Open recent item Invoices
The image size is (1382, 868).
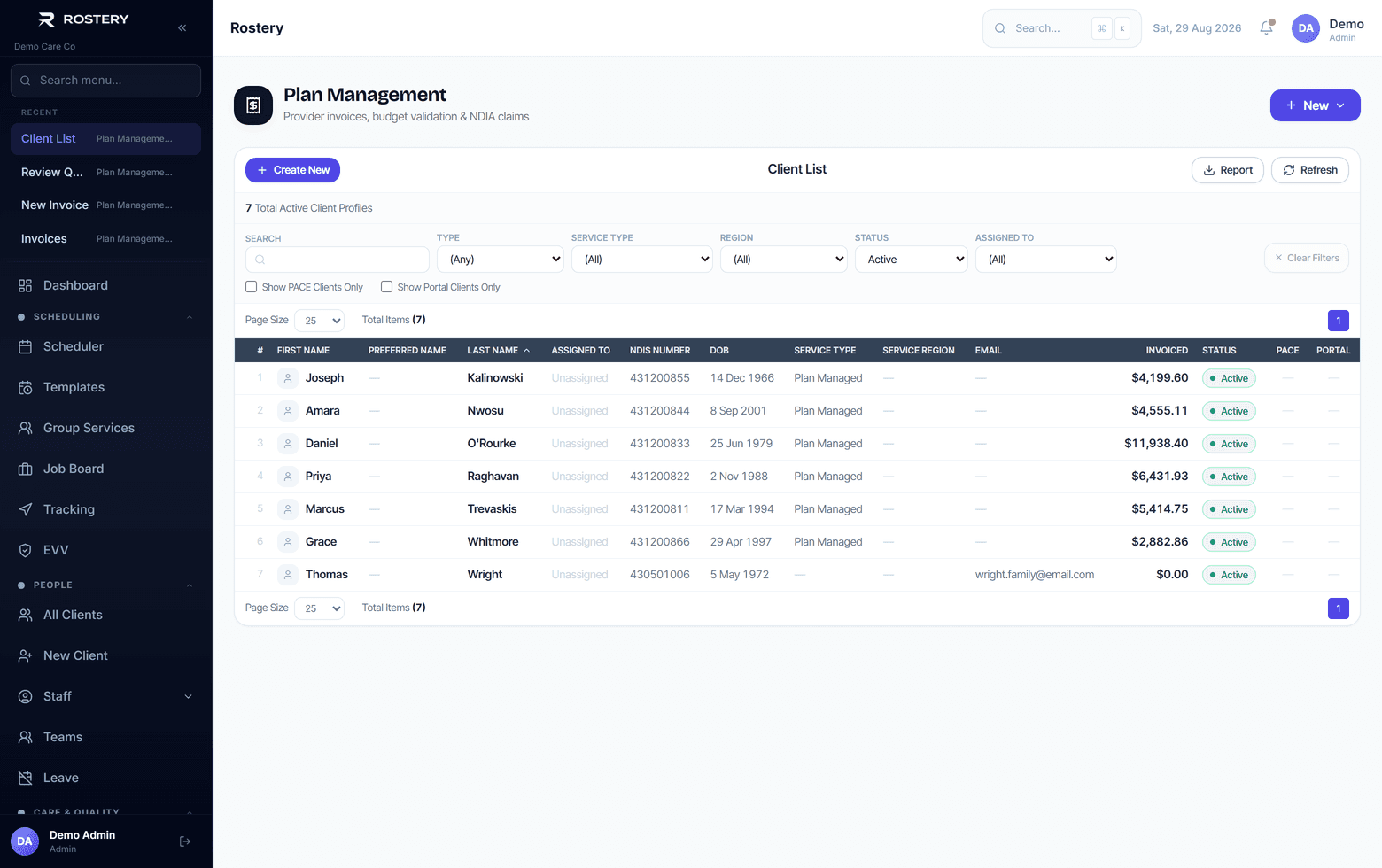tap(105, 239)
